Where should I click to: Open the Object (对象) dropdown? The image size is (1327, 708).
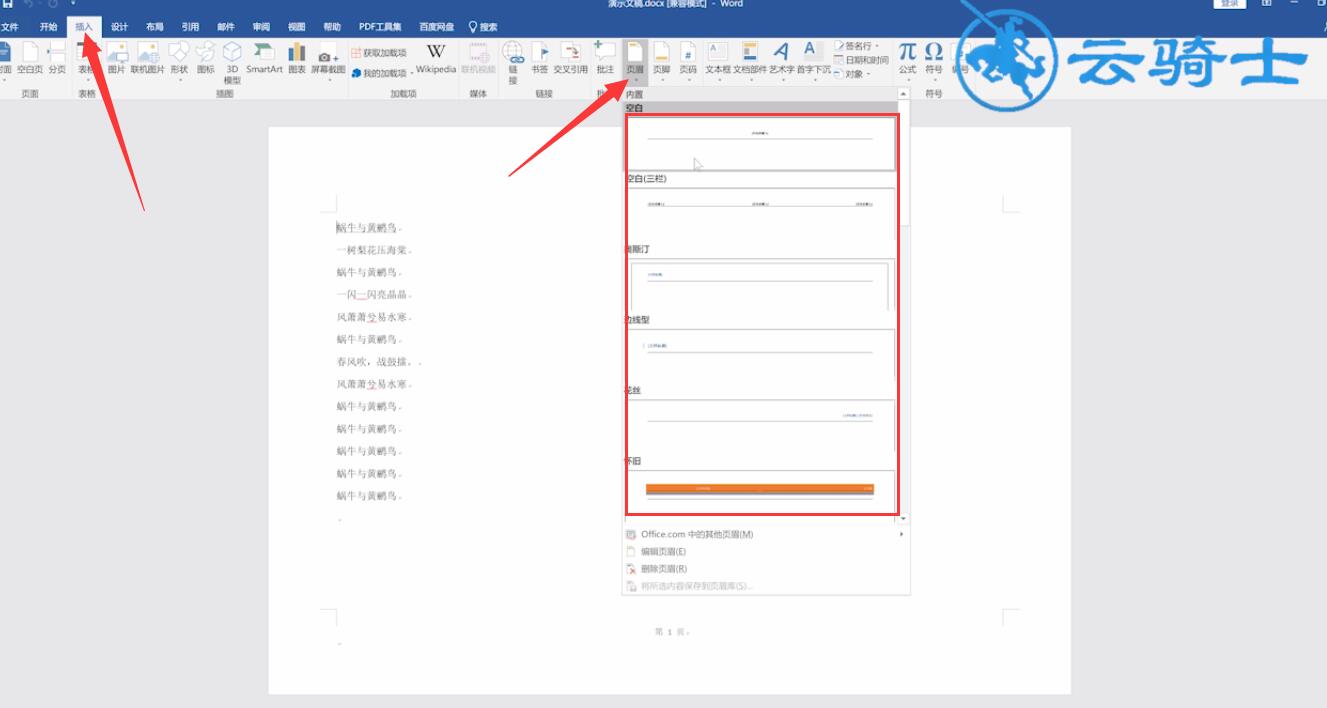(x=852, y=74)
